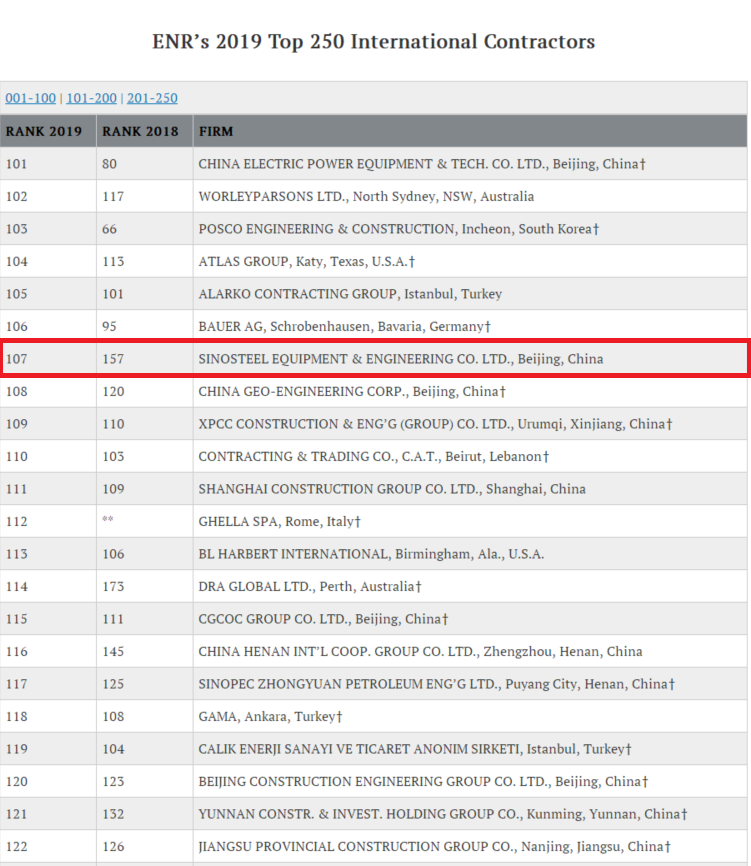Viewport: 751px width, 866px height.
Task: Select Bauer AG, Schrobenhausen entry
Action: coord(345,326)
